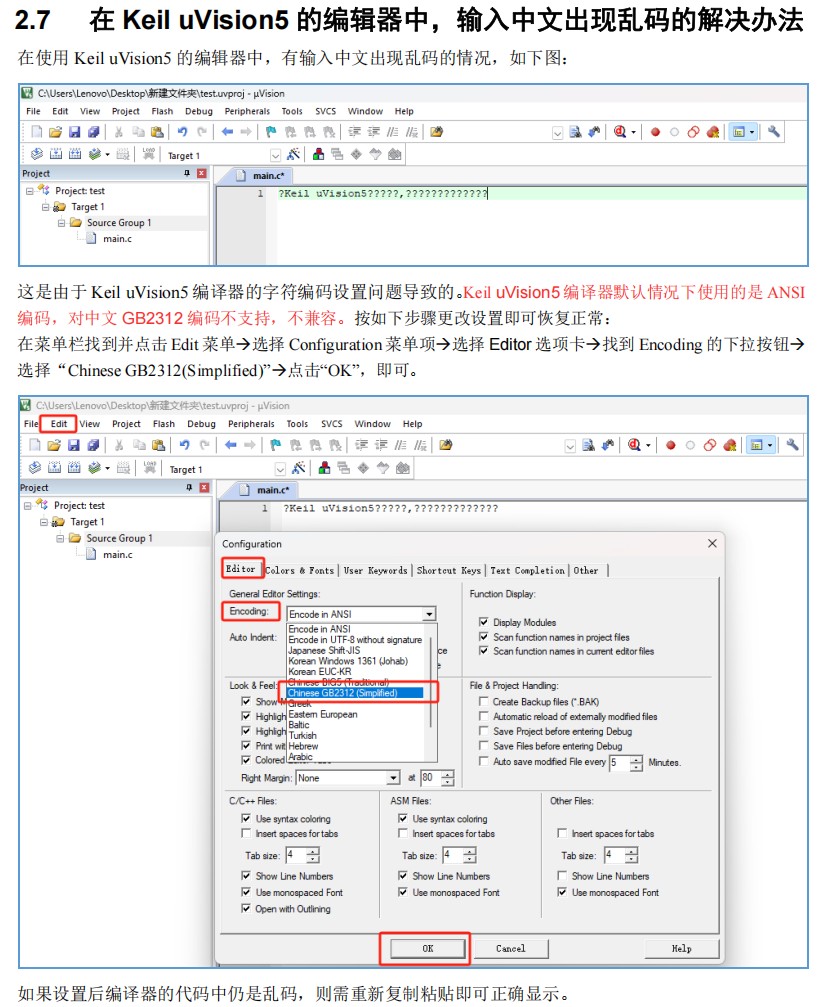Download code to flash with the LOAD icon
The width and height of the screenshot is (821, 1007).
[151, 467]
